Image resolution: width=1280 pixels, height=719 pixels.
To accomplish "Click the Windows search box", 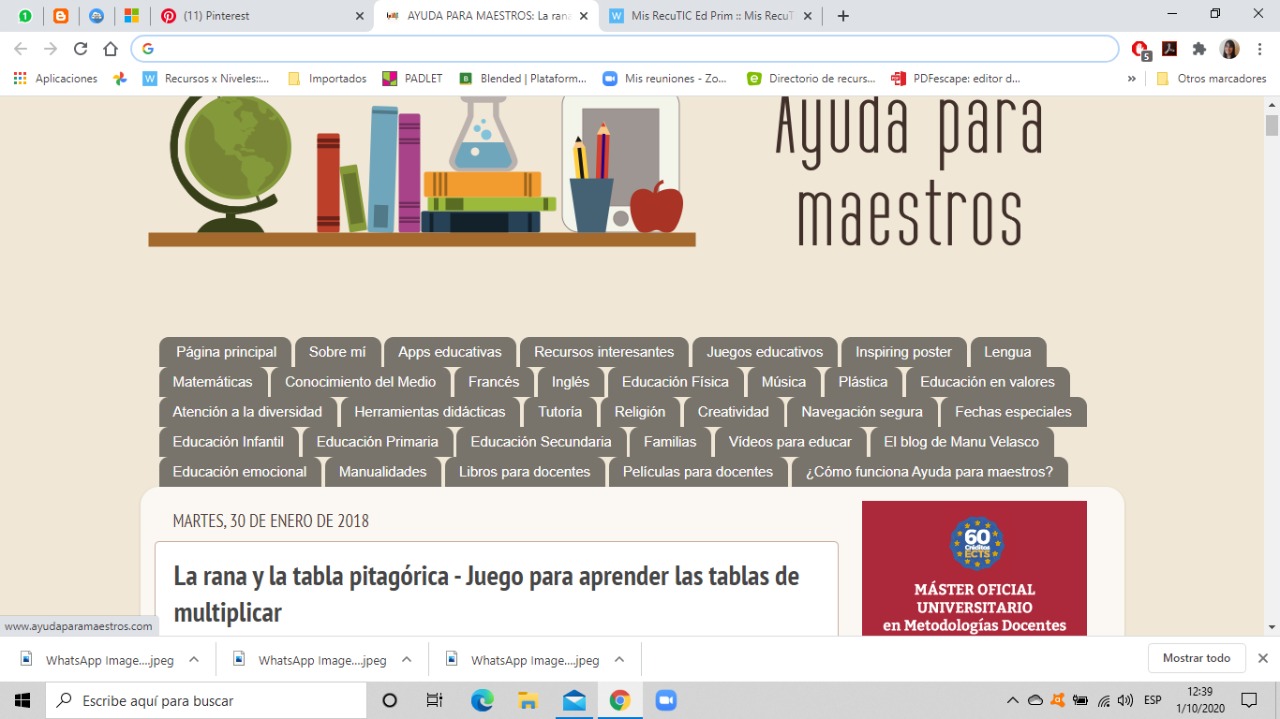I will click(x=206, y=701).
